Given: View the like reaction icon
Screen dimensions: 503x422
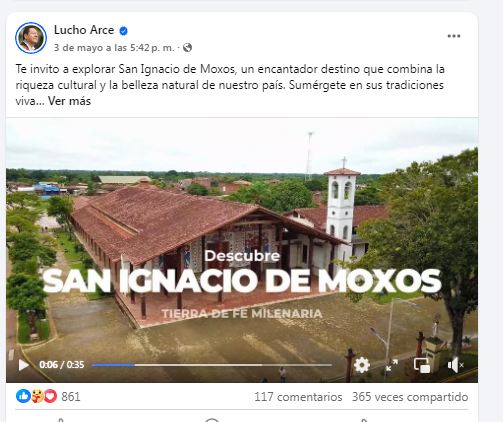Looking at the screenshot, I should [x=23, y=396].
